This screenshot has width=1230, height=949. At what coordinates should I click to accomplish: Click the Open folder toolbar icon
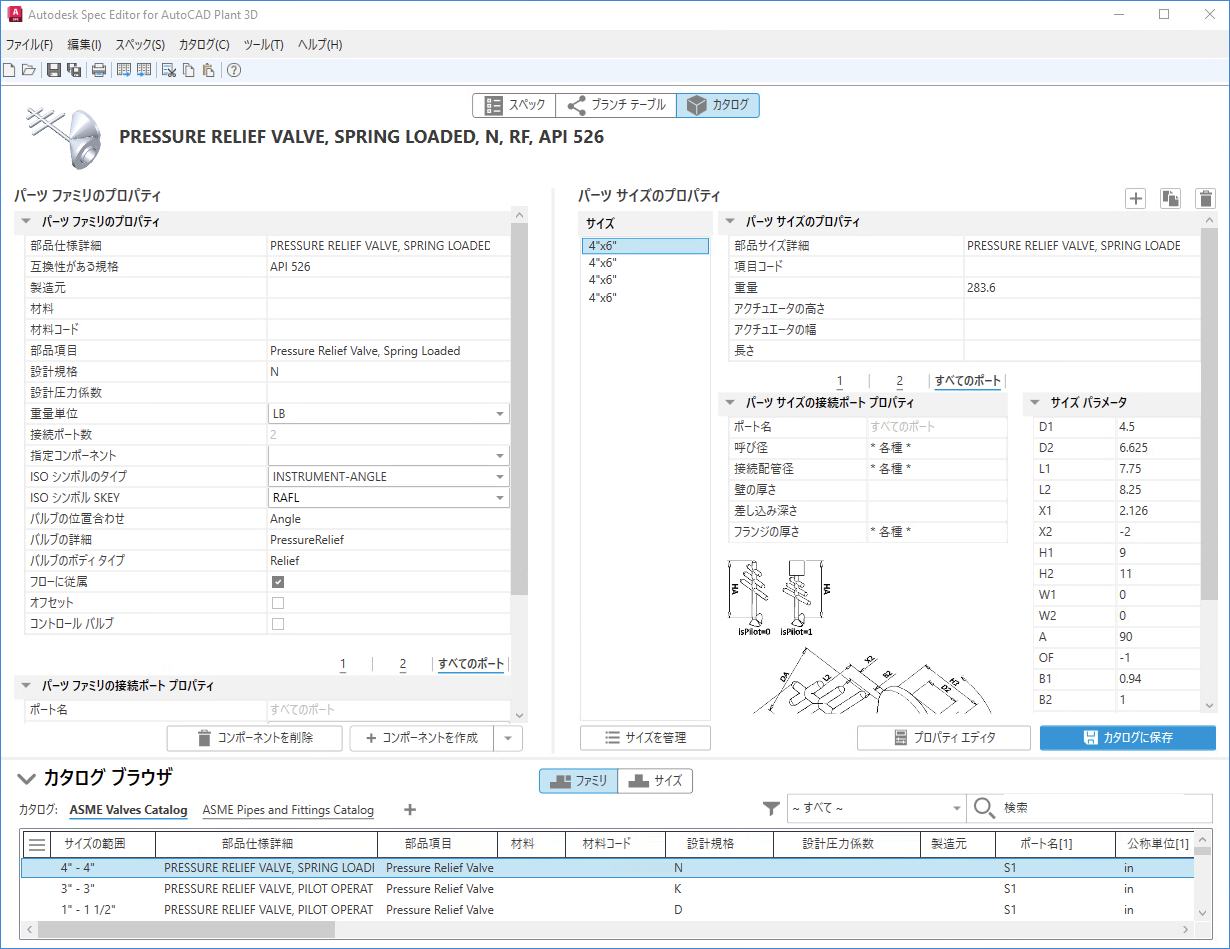[x=29, y=70]
